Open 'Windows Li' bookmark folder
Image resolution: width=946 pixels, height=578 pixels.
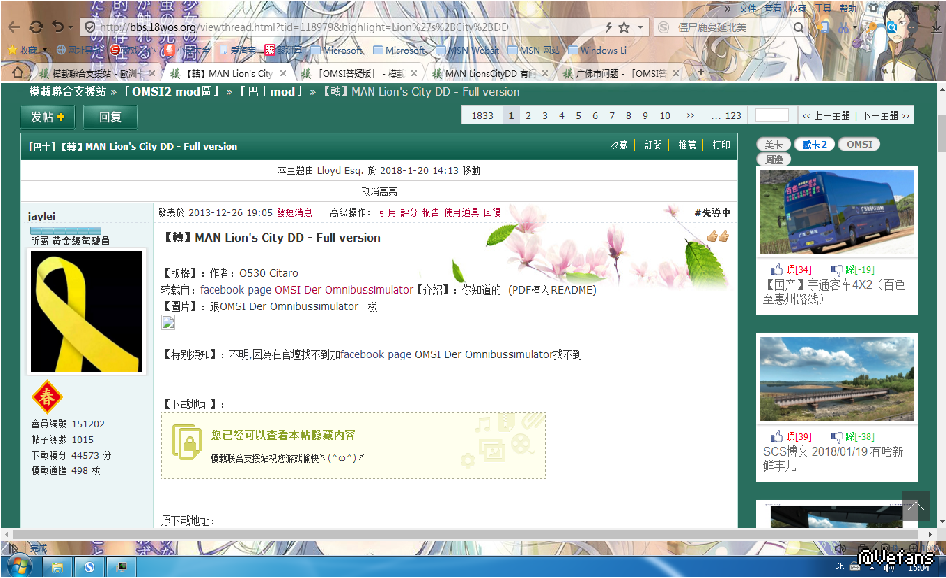(597, 50)
